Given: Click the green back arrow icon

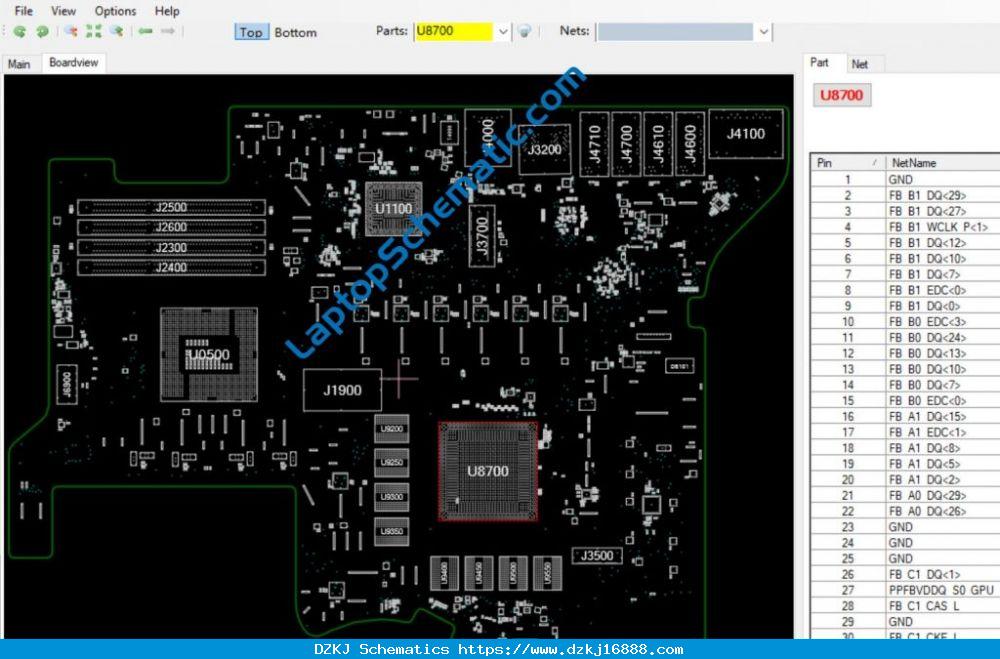Looking at the screenshot, I should (x=145, y=31).
